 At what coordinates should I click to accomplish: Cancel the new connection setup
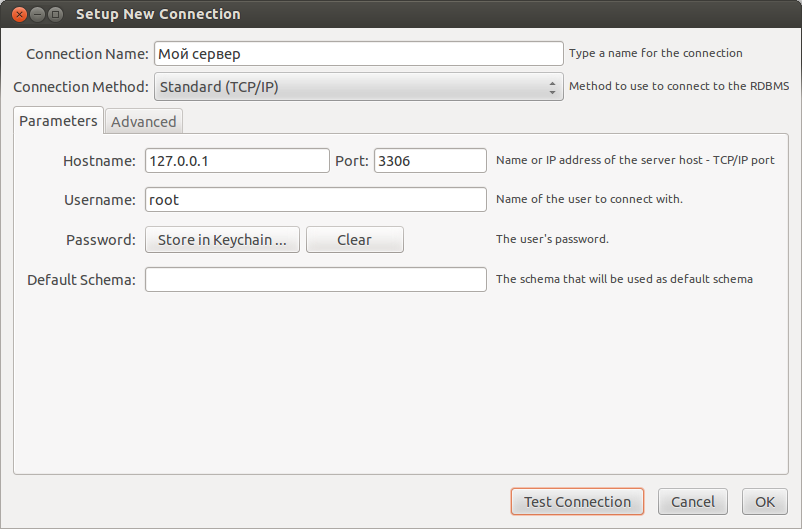coord(693,502)
